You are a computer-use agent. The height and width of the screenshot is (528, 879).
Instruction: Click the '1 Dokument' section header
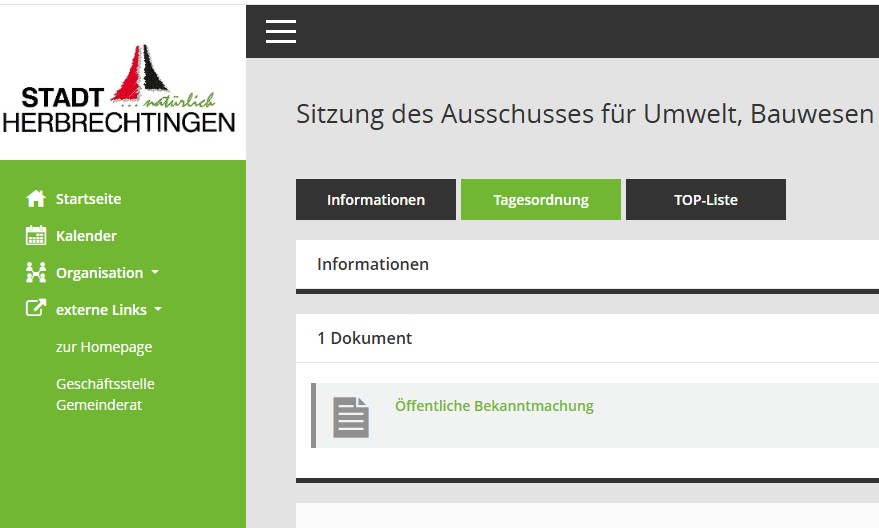pyautogui.click(x=364, y=338)
